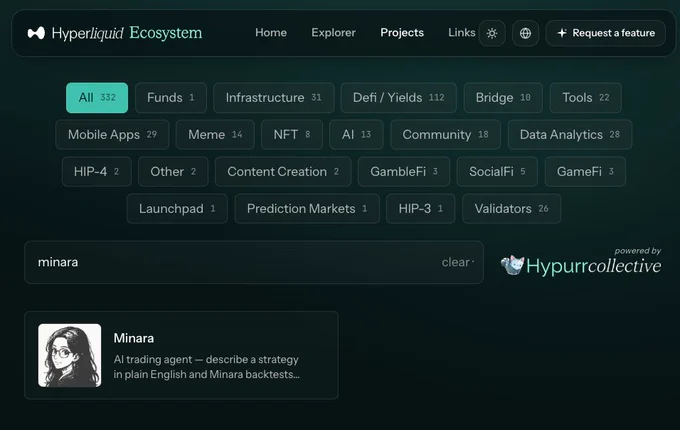Click the Minara avatar thumbnail
The width and height of the screenshot is (680, 430).
(x=69, y=355)
